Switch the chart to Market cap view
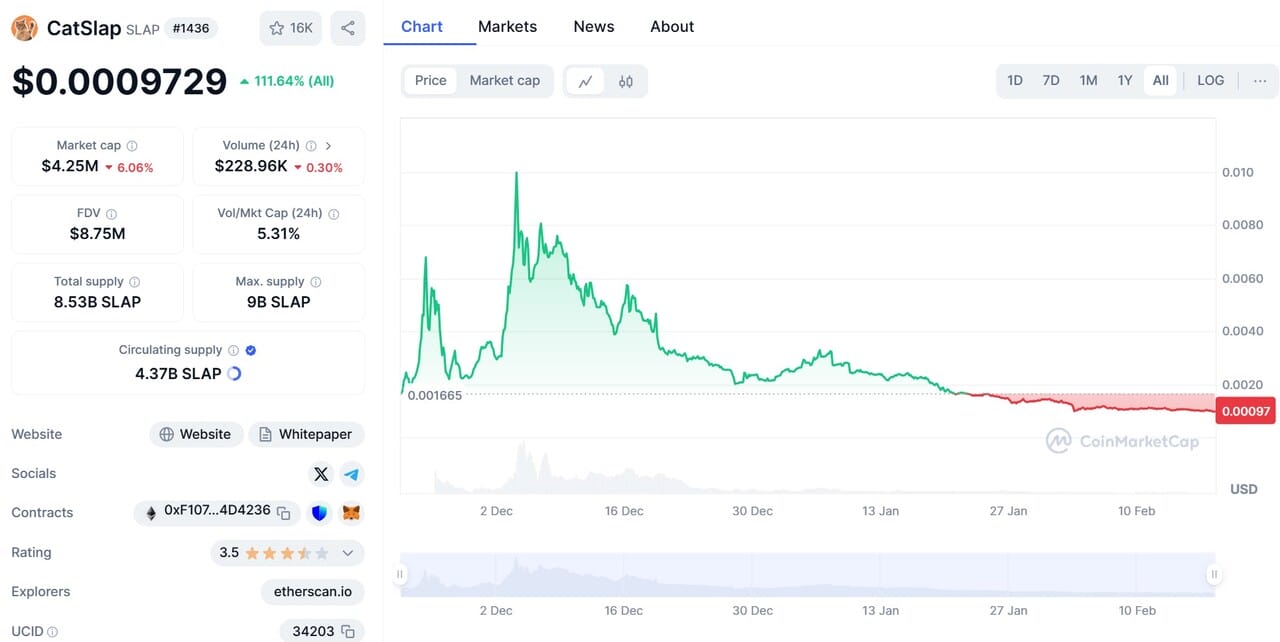 coord(505,80)
